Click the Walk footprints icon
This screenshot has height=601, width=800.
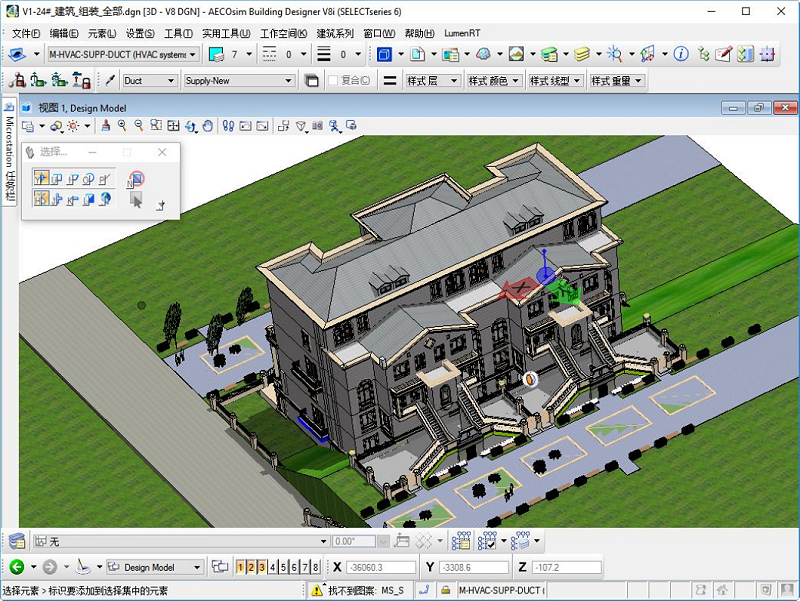(228, 126)
